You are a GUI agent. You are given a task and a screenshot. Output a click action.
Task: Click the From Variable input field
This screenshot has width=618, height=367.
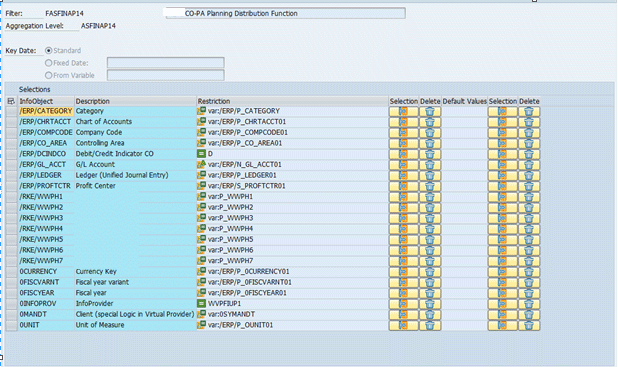click(x=166, y=75)
